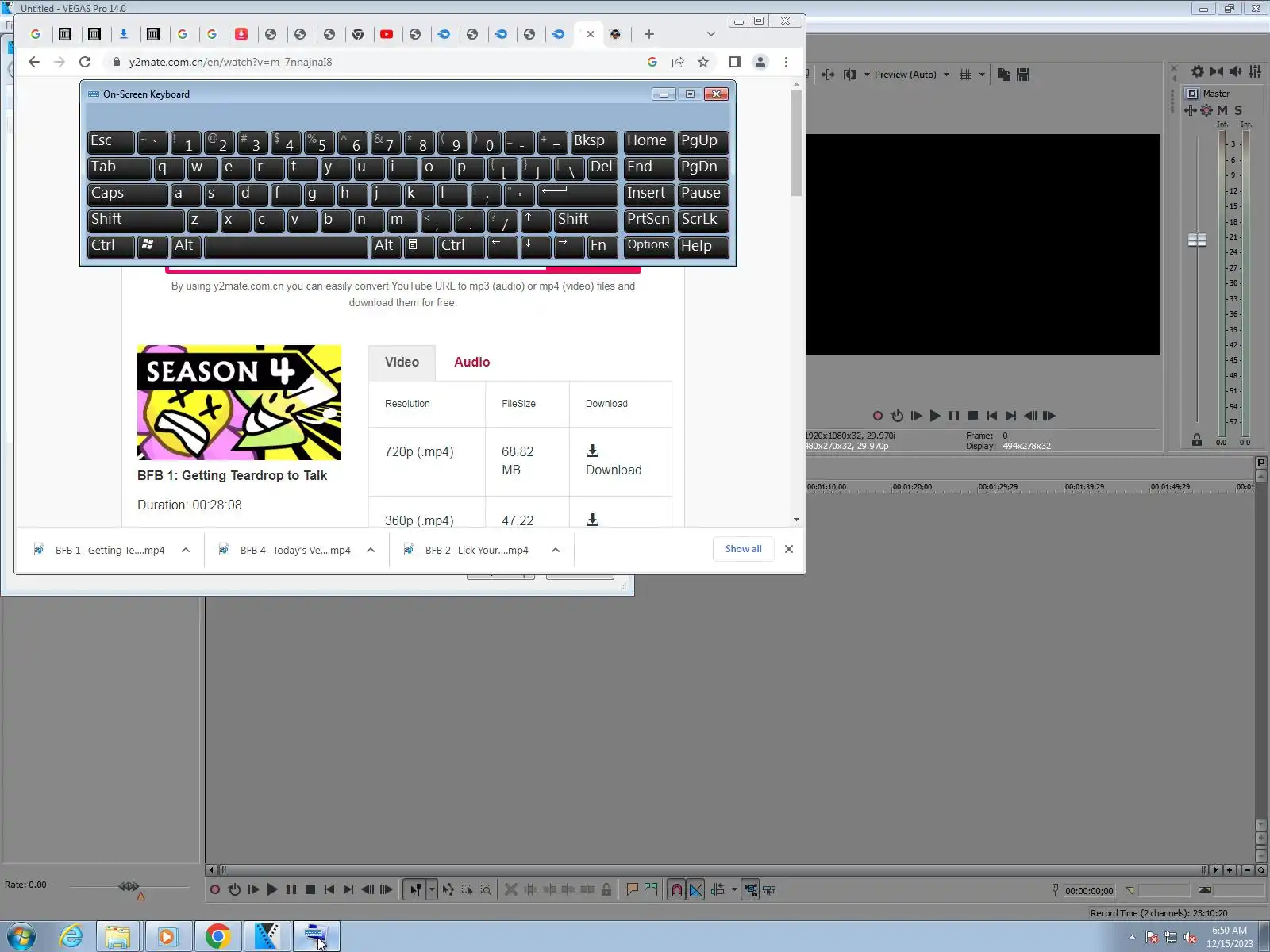Image resolution: width=1270 pixels, height=952 pixels.
Task: Start playback from the timeline Play button
Action: click(272, 890)
